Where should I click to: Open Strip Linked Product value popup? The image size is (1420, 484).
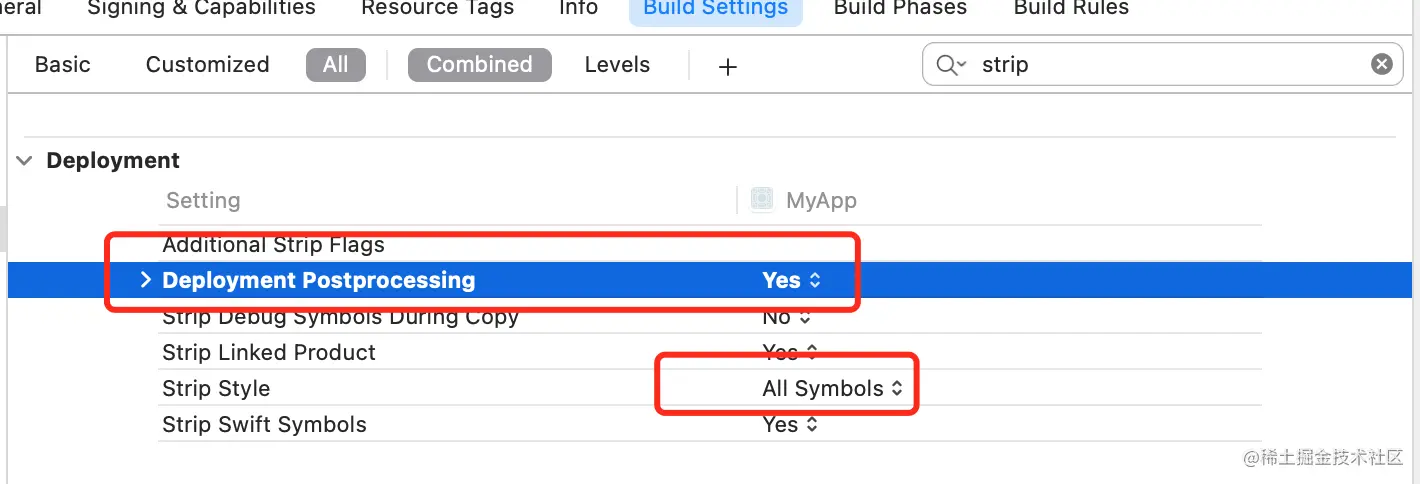790,353
